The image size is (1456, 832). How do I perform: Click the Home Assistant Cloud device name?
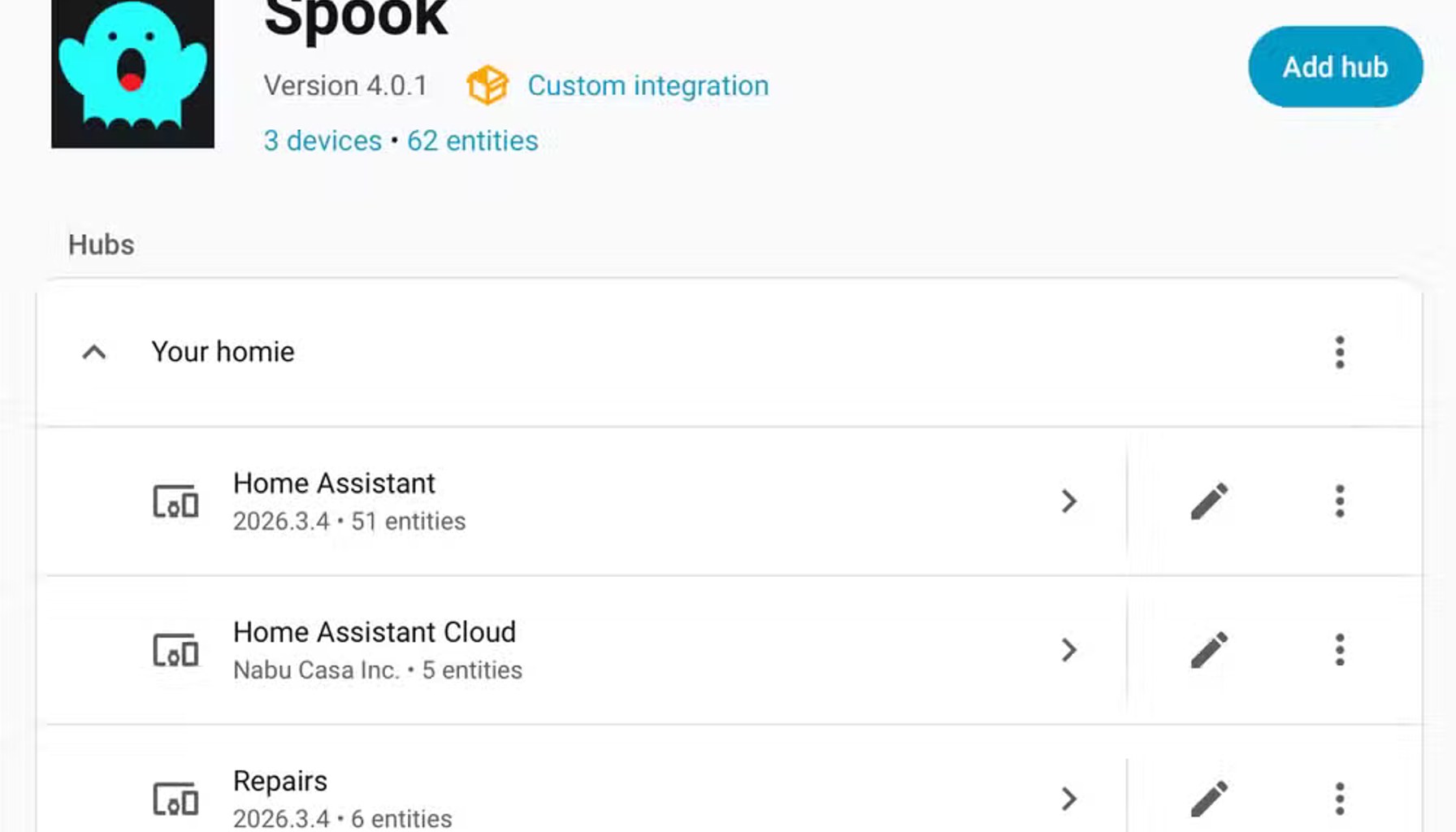pos(375,632)
